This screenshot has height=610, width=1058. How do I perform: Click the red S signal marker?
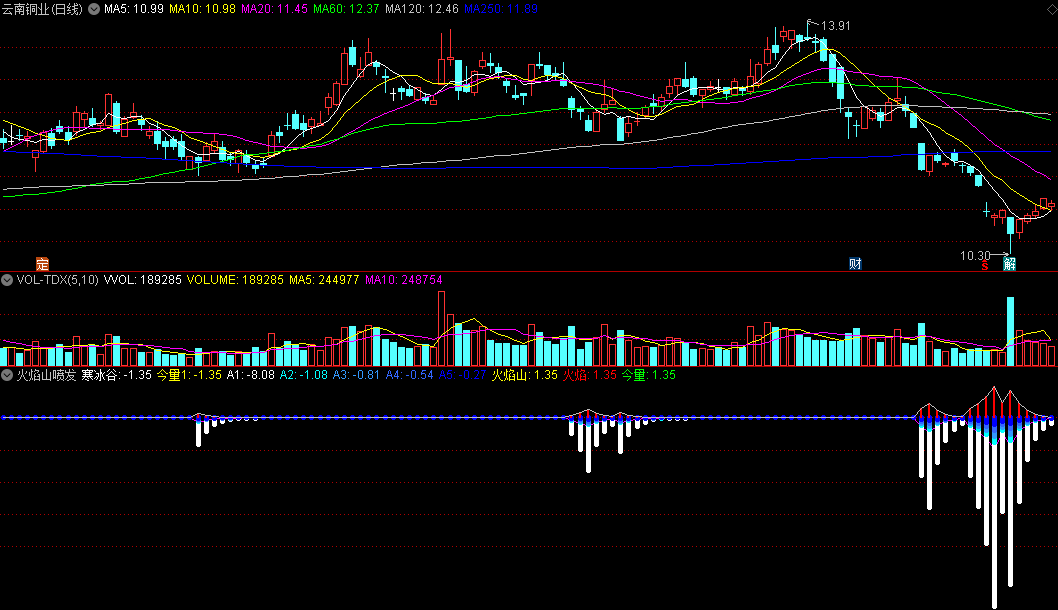click(x=985, y=266)
